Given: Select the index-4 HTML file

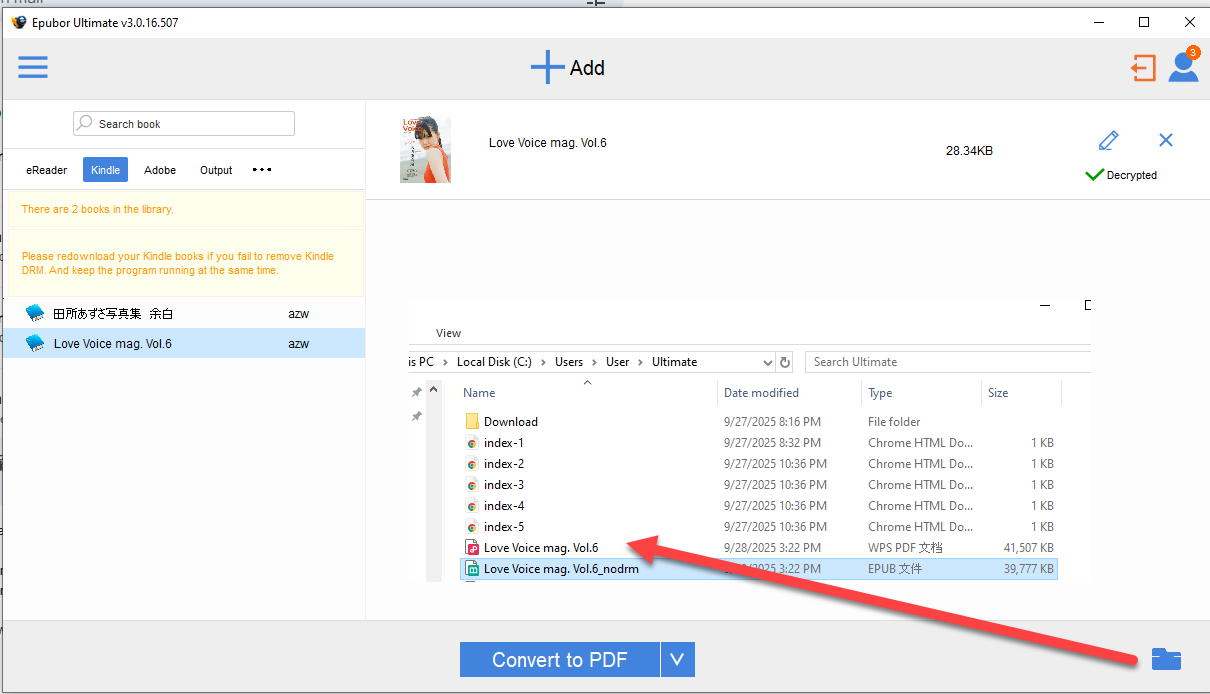Looking at the screenshot, I should click(x=503, y=506).
